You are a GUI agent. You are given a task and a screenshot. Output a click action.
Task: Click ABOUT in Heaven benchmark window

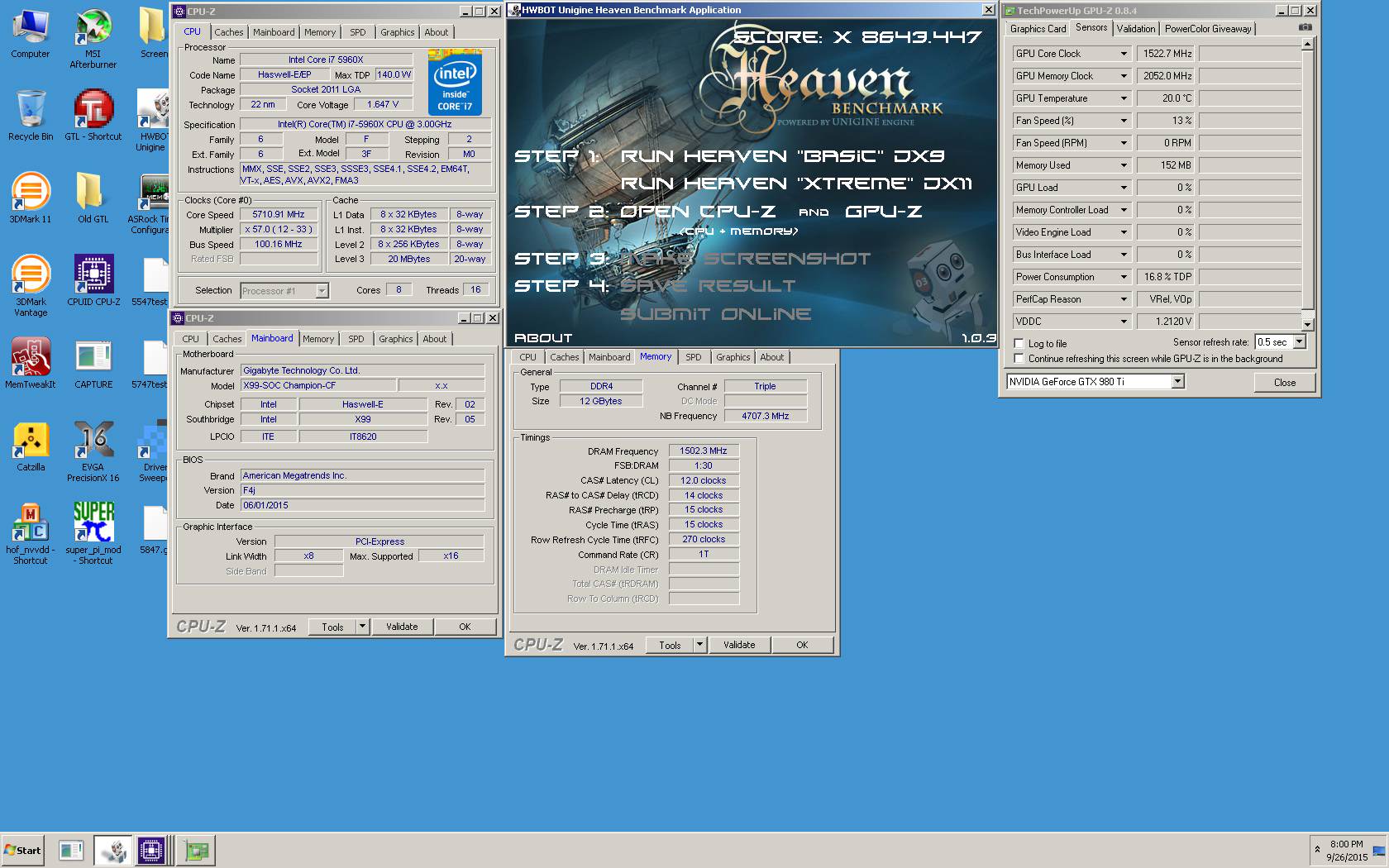coord(543,337)
